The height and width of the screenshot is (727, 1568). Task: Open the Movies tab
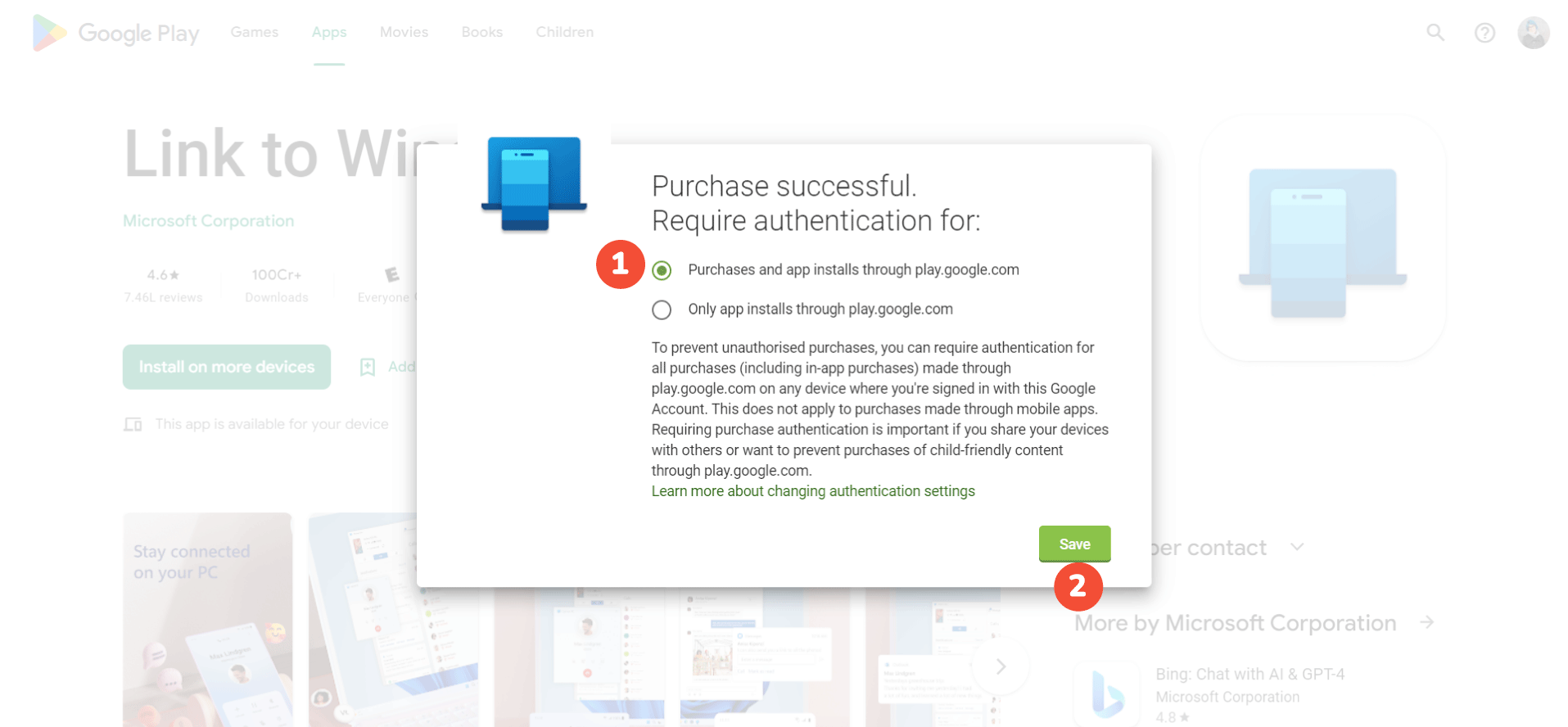point(404,32)
